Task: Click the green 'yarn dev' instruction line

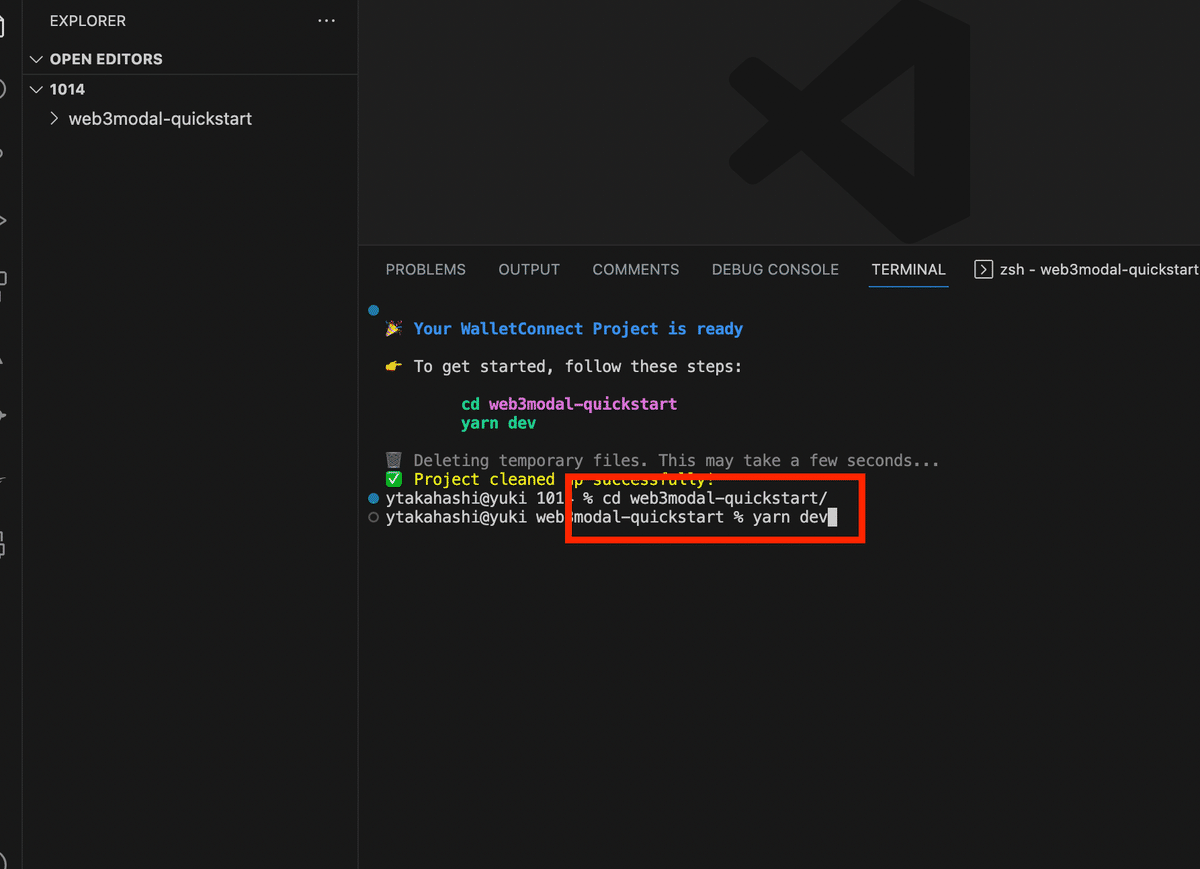Action: click(x=498, y=423)
